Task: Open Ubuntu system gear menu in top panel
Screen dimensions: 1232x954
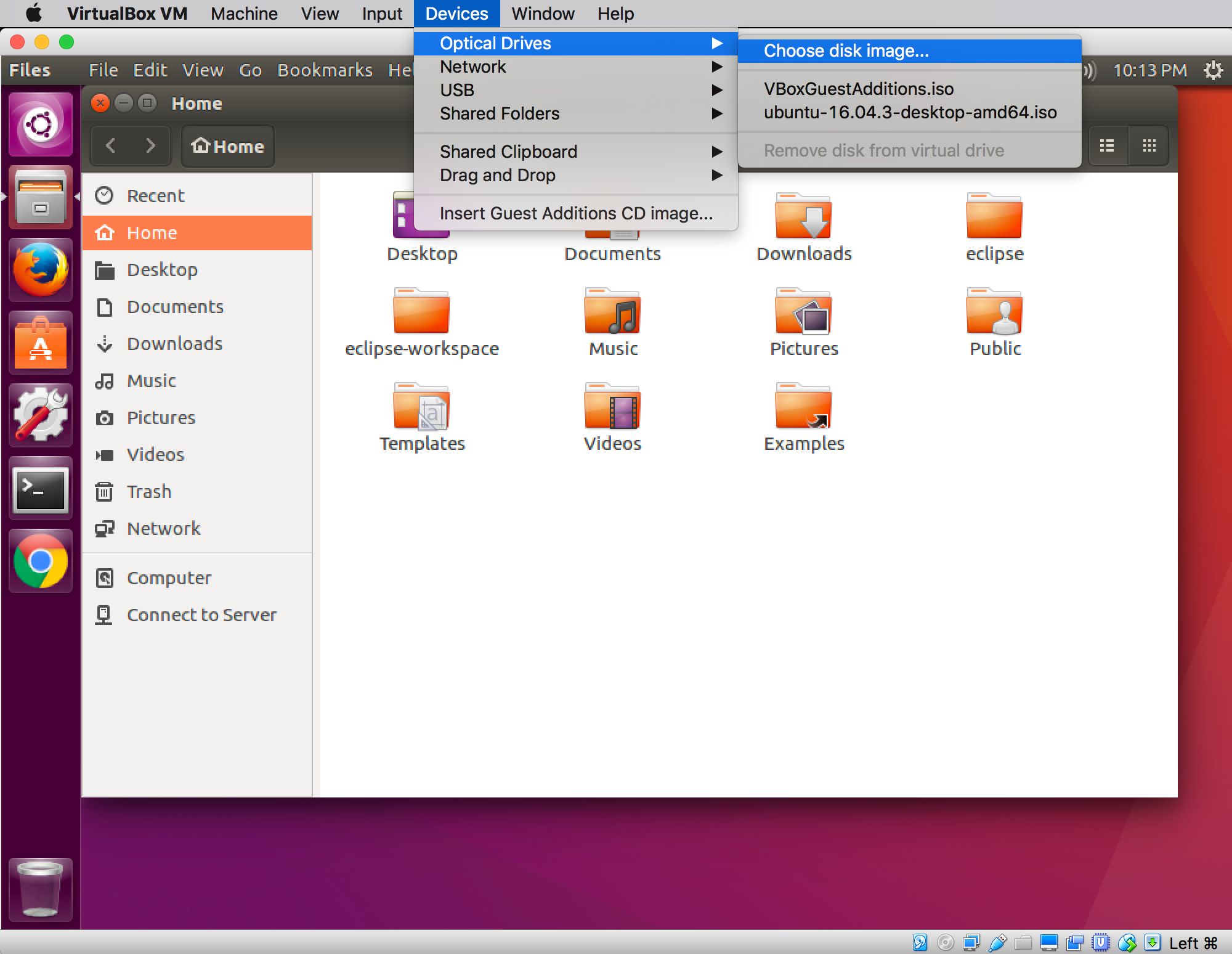Action: point(1213,70)
